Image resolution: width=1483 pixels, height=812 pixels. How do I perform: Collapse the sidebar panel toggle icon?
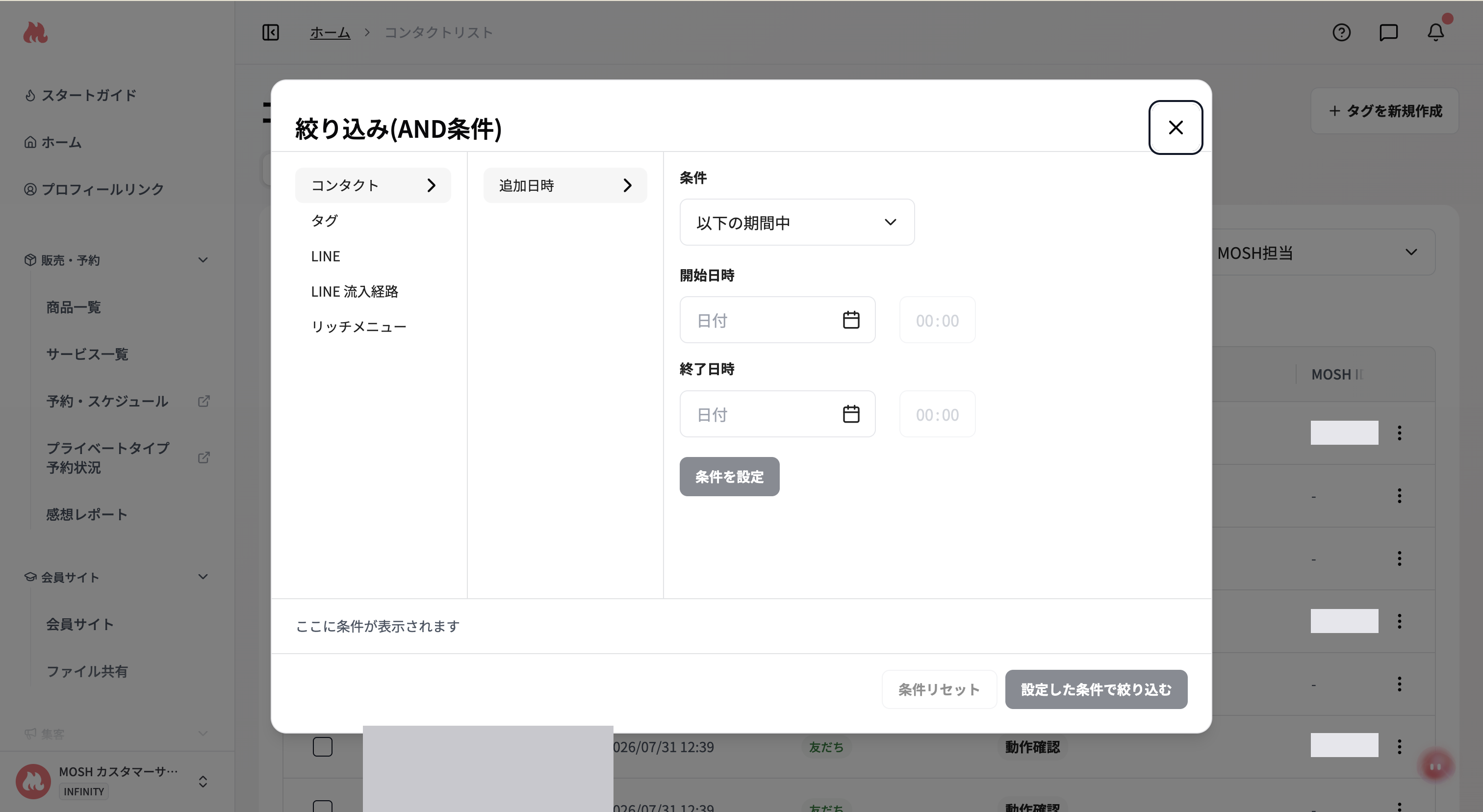[x=271, y=32]
